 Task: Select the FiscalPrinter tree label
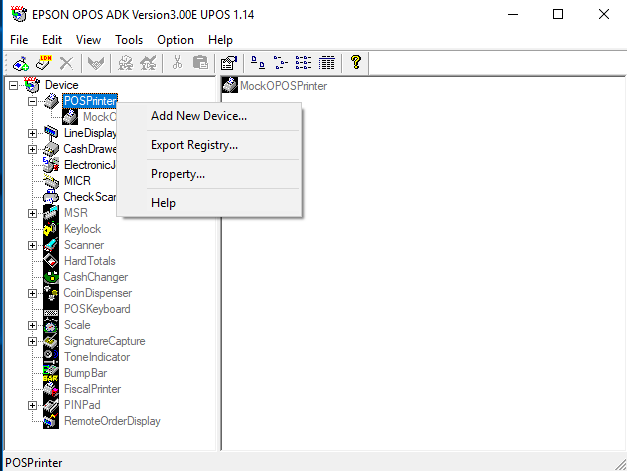92,389
